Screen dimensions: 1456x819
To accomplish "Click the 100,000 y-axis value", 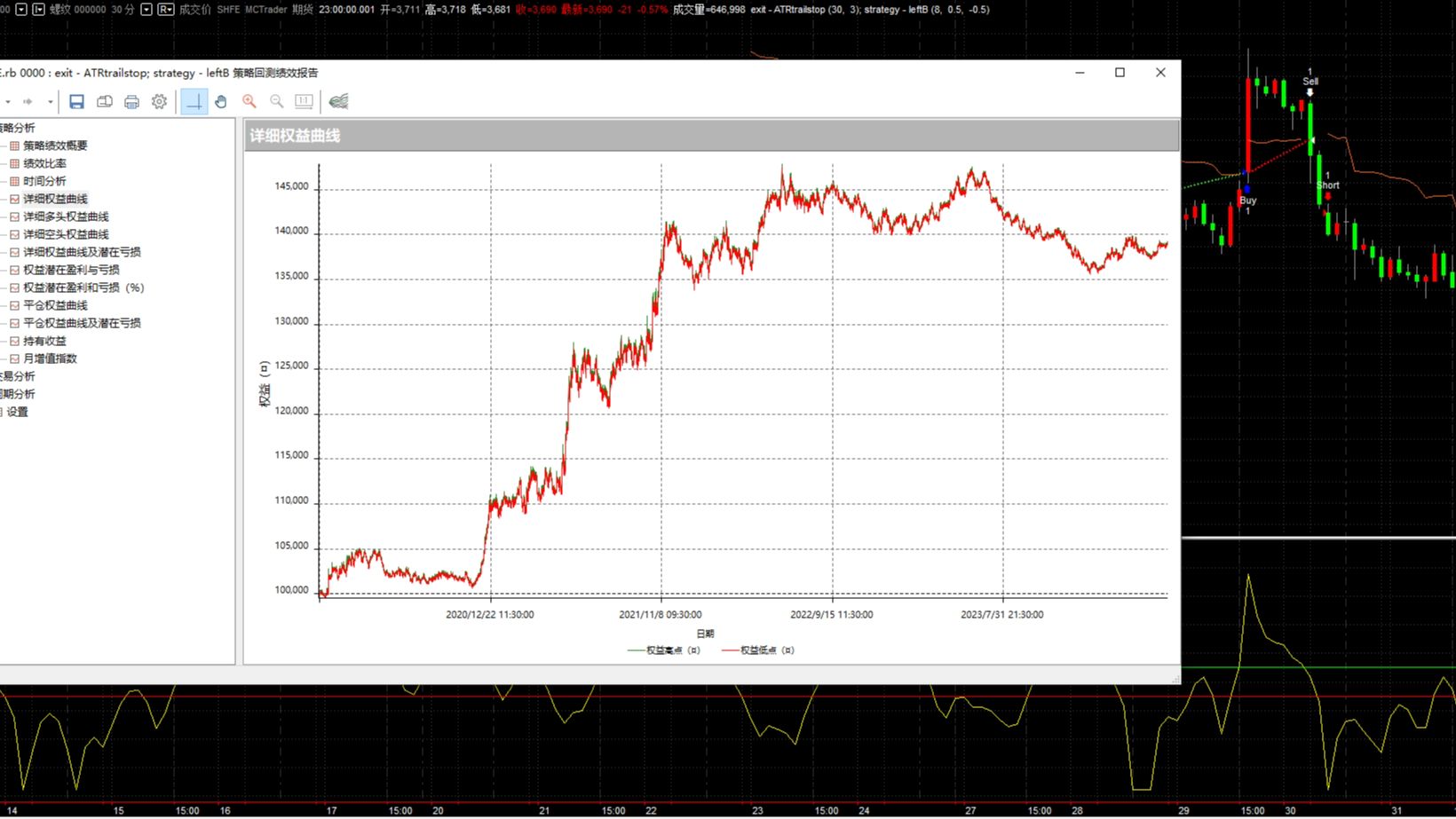I will pos(291,589).
